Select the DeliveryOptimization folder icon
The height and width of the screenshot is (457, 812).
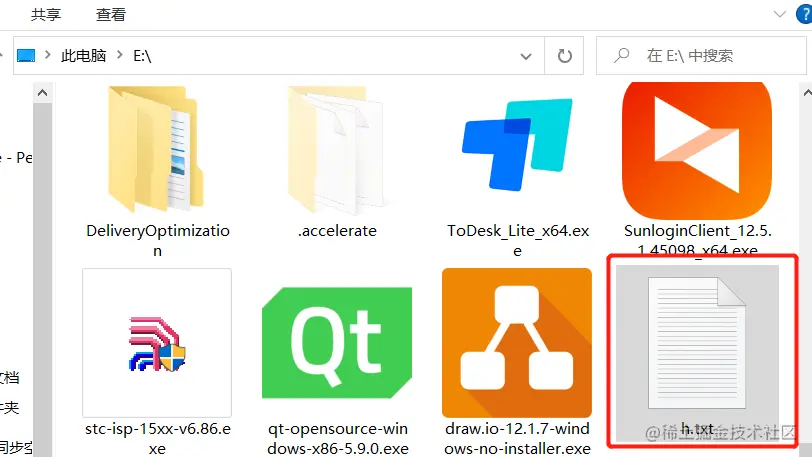point(156,150)
